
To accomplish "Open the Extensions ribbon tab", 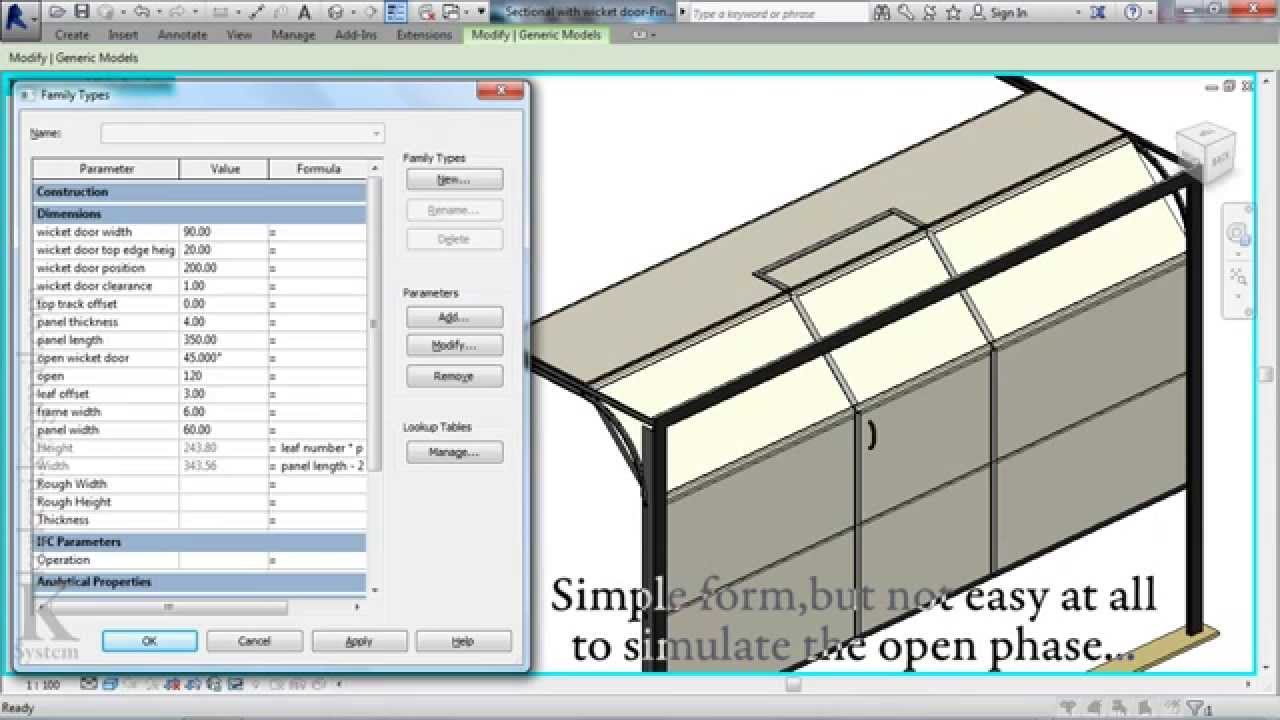I will pyautogui.click(x=424, y=35).
